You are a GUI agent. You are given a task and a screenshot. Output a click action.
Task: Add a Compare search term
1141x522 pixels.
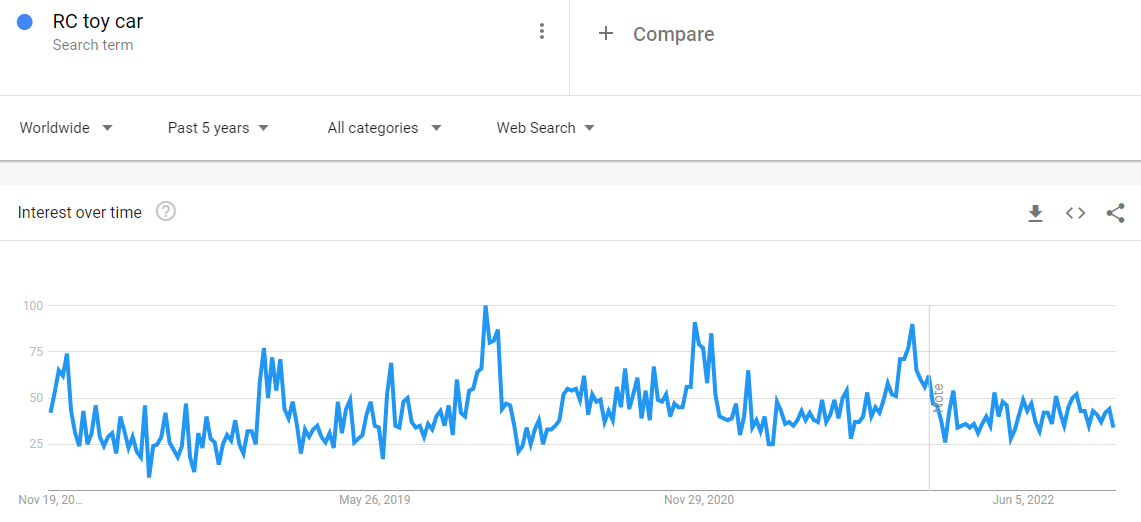point(673,35)
